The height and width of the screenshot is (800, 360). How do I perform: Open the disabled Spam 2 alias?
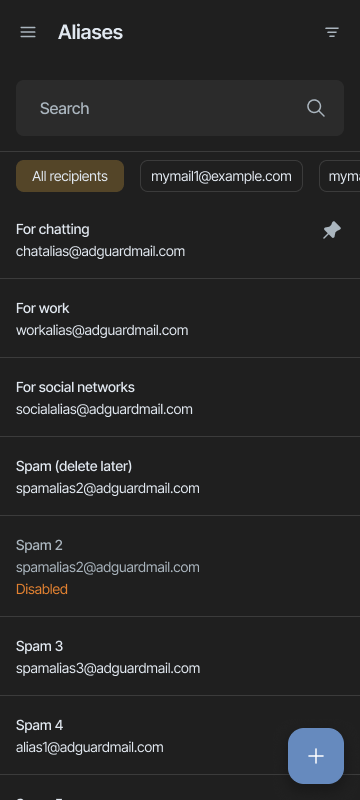pos(180,566)
